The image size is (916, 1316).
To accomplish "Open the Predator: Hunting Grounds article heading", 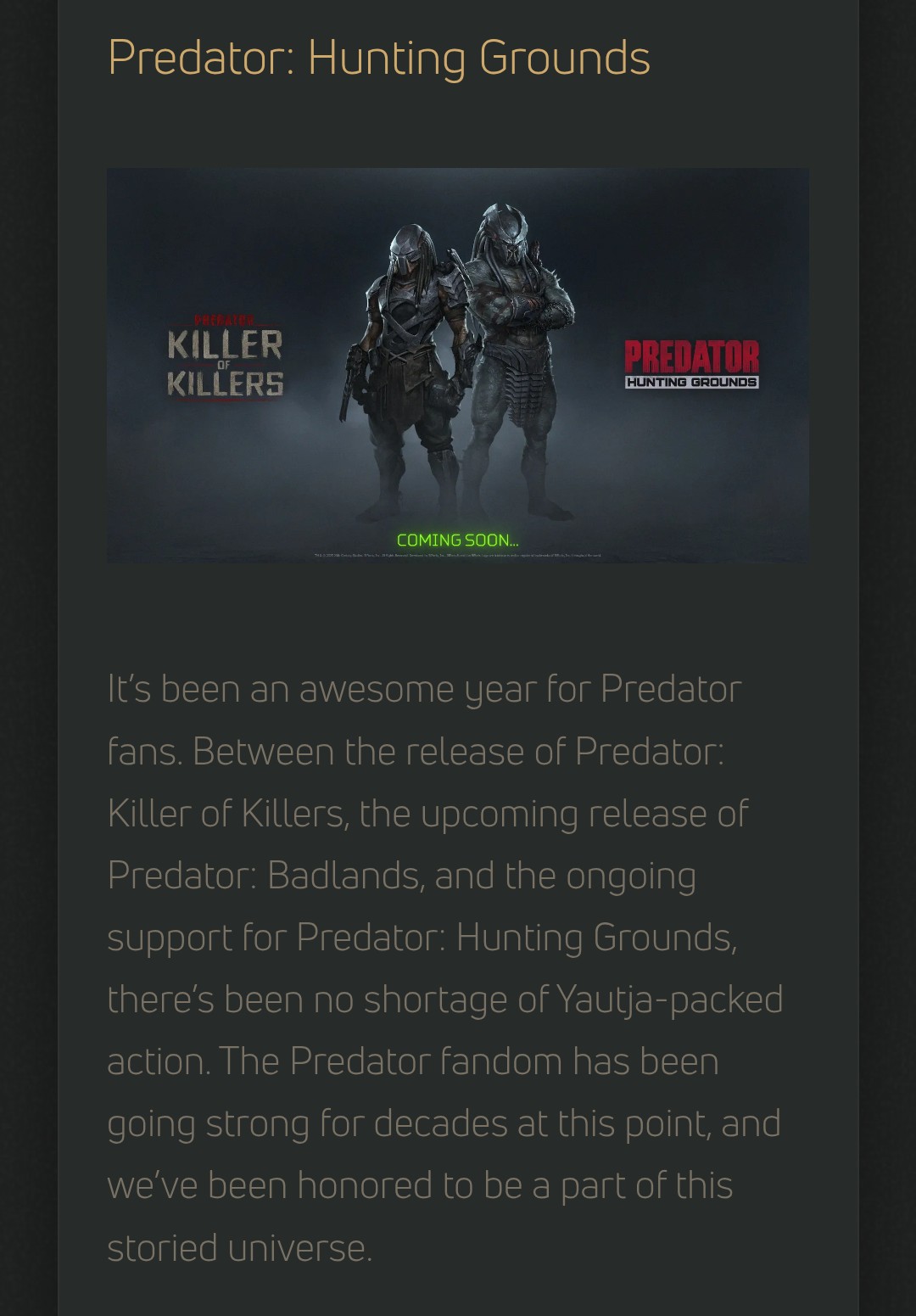I will tap(378, 58).
